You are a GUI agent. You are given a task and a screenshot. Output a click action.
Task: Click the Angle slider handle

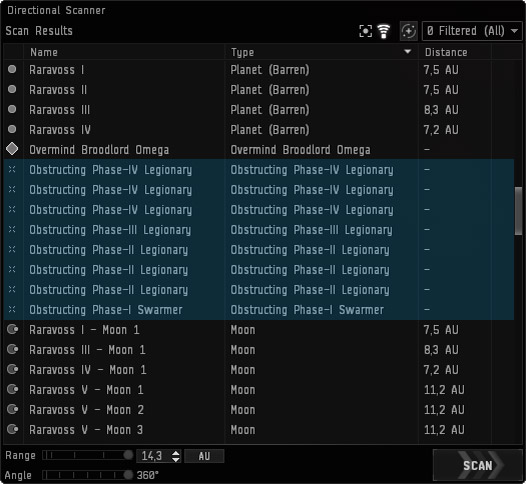(128, 475)
